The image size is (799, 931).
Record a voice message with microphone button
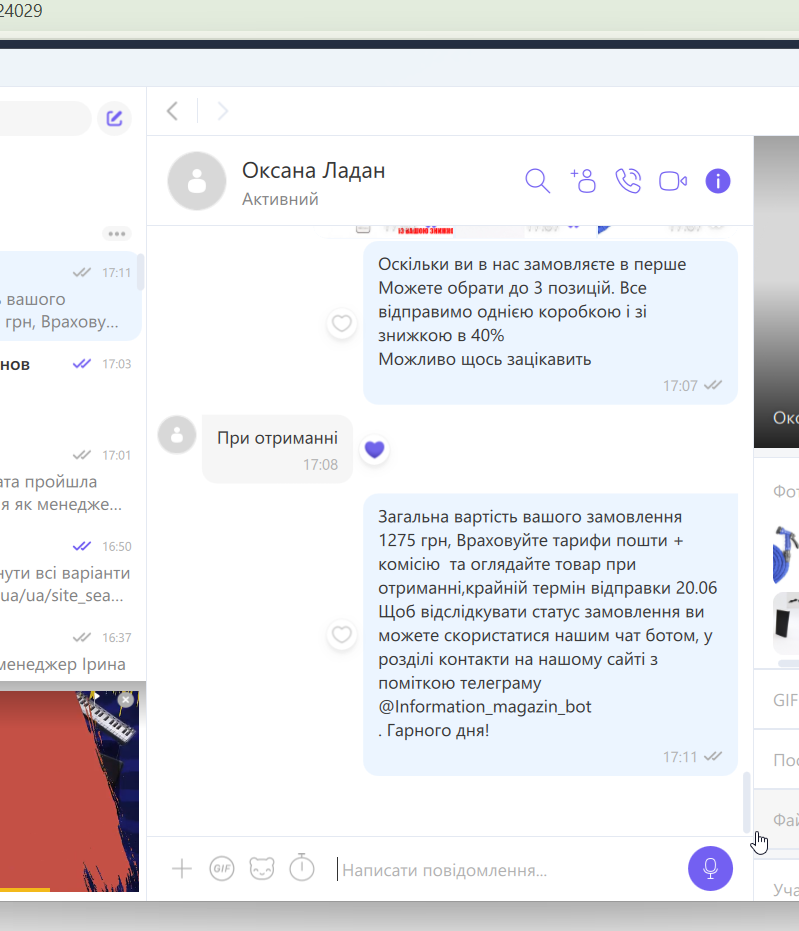click(711, 868)
